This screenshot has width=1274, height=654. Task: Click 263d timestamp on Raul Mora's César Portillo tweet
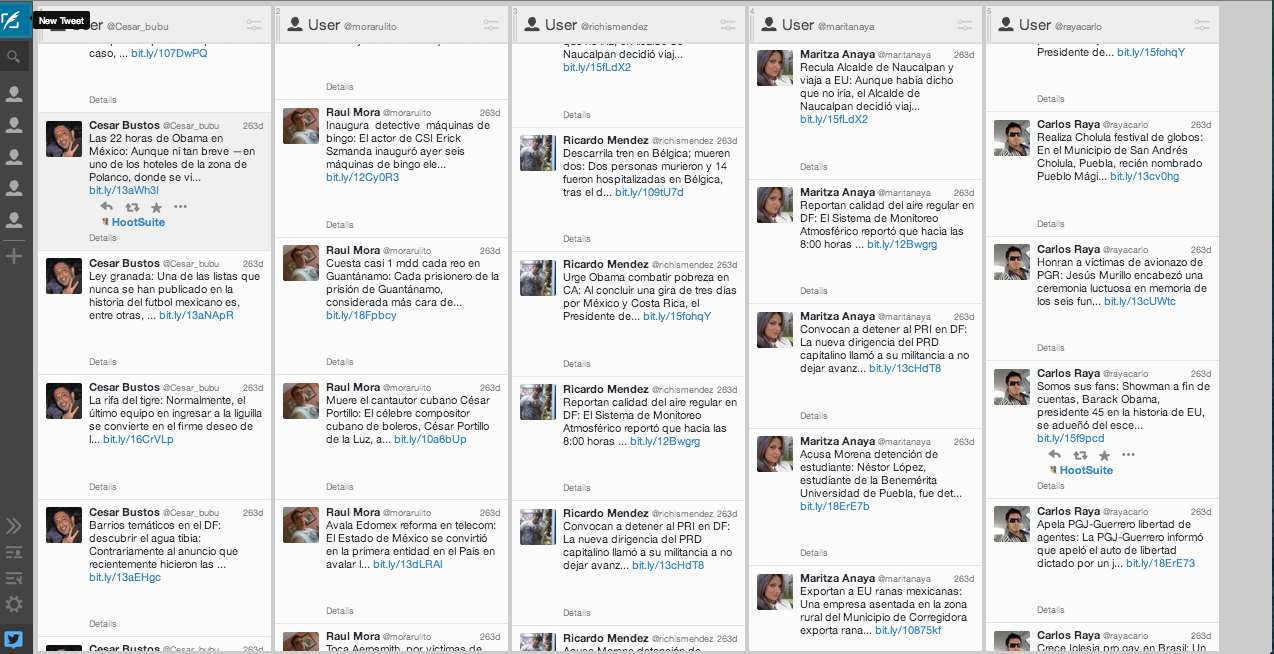pyautogui.click(x=490, y=388)
